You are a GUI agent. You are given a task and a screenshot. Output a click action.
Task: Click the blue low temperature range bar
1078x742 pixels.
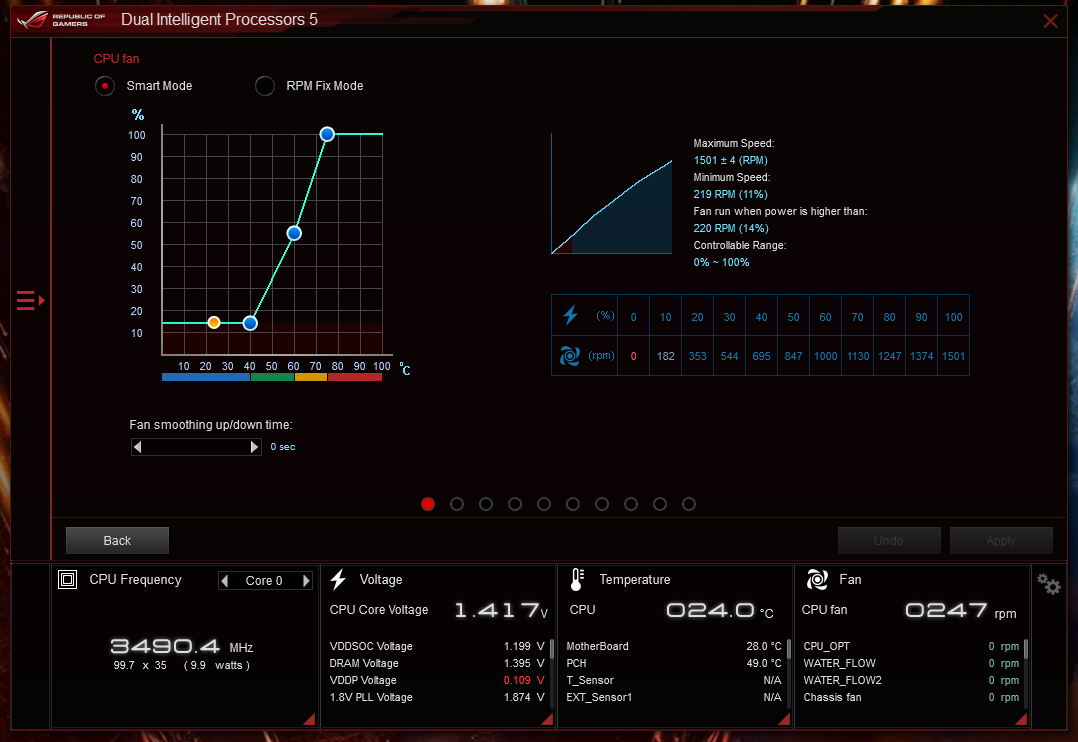click(x=206, y=377)
